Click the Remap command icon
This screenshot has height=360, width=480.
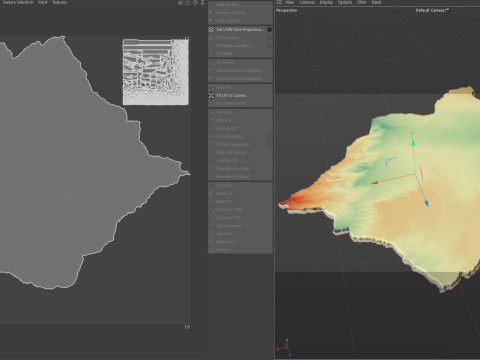point(211,250)
